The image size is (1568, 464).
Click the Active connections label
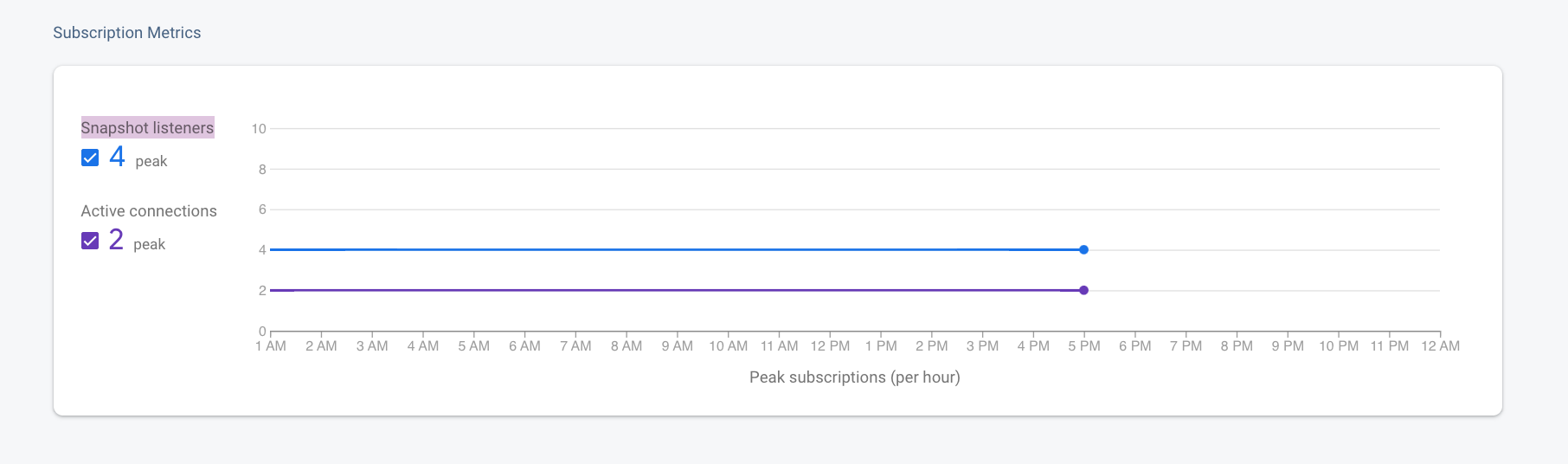point(149,210)
